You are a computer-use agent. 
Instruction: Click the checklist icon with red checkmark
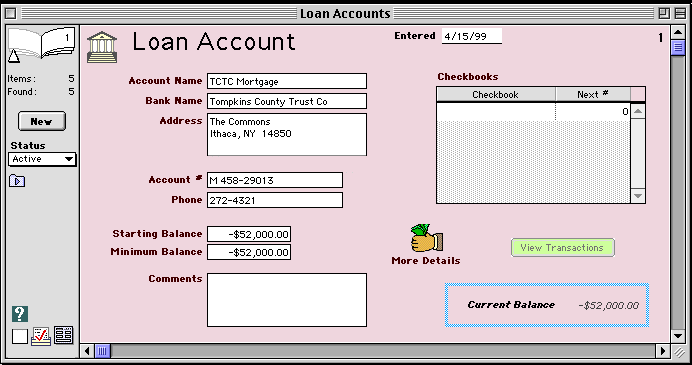tap(41, 336)
